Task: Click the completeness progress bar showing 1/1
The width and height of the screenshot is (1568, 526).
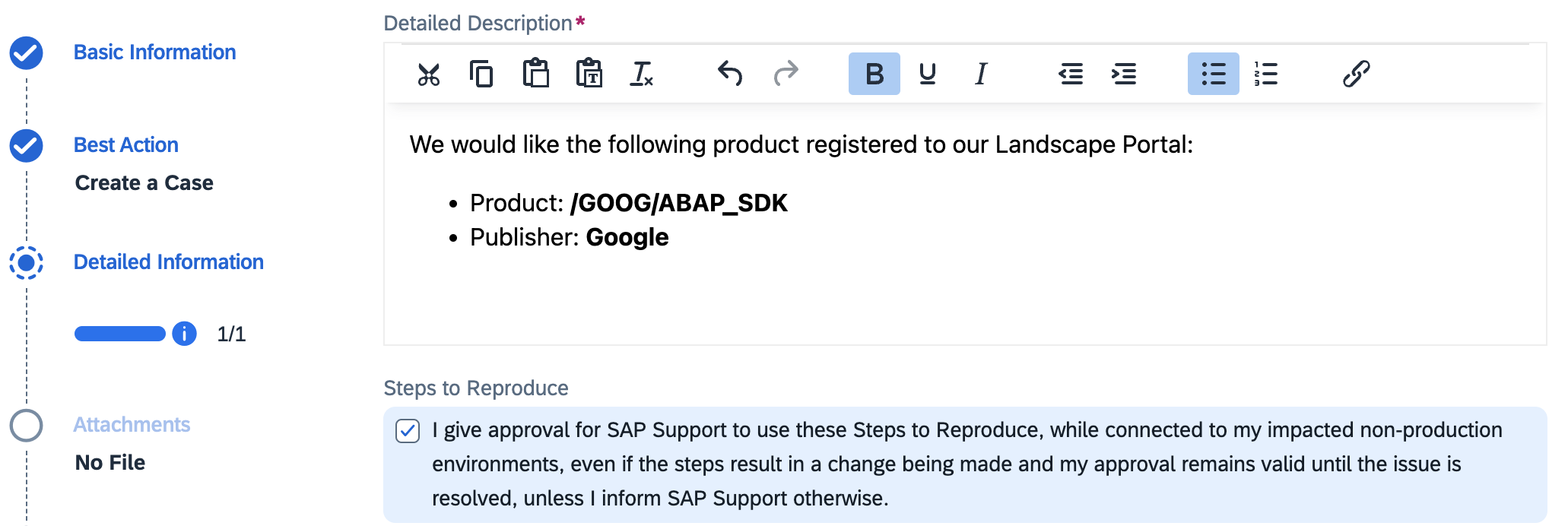Action: (119, 333)
